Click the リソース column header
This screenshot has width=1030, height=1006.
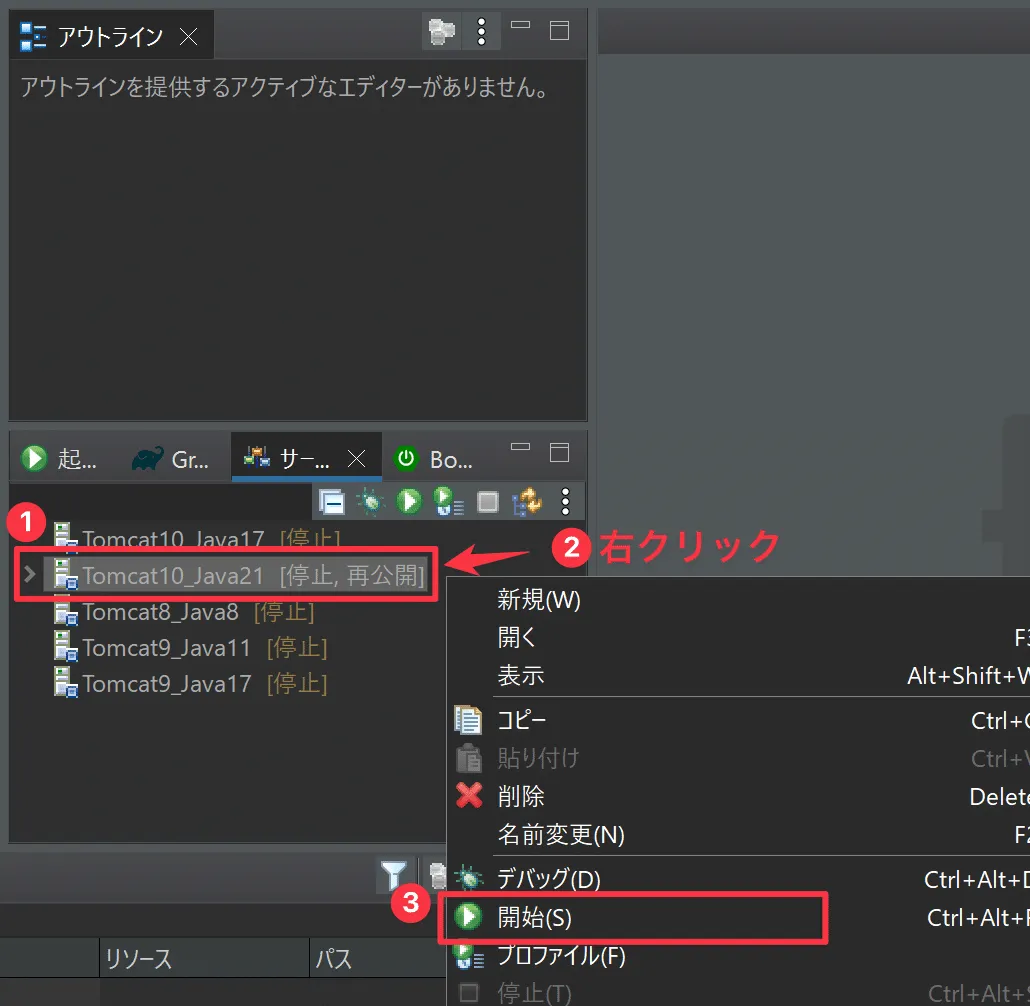click(204, 958)
